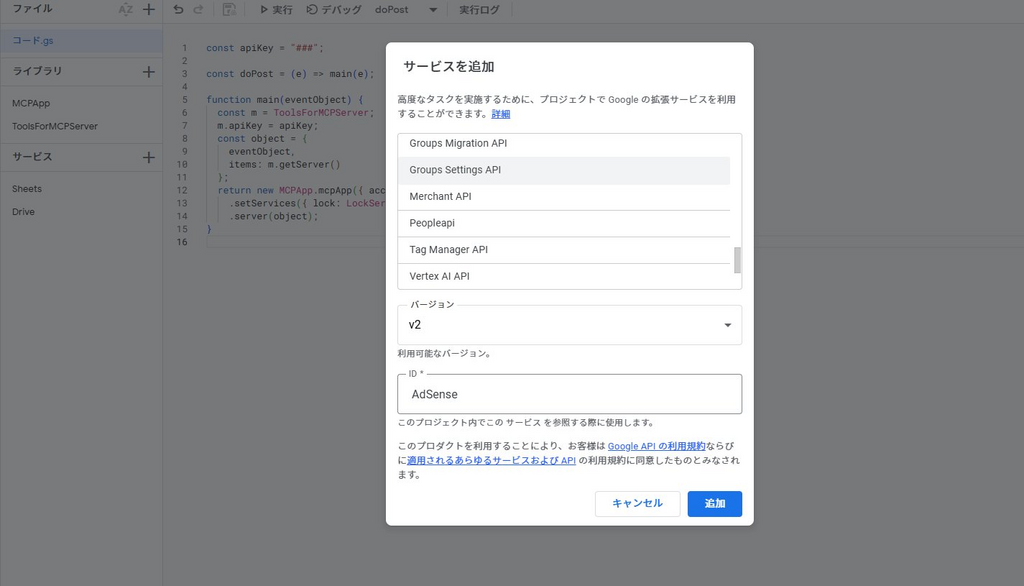Open the 実行ログ panel

(x=478, y=9)
